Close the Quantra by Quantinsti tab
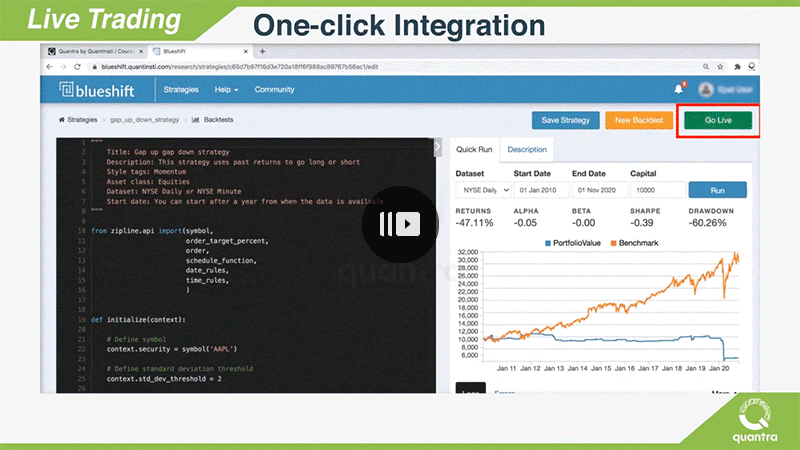The width and height of the screenshot is (800, 450). [x=141, y=52]
